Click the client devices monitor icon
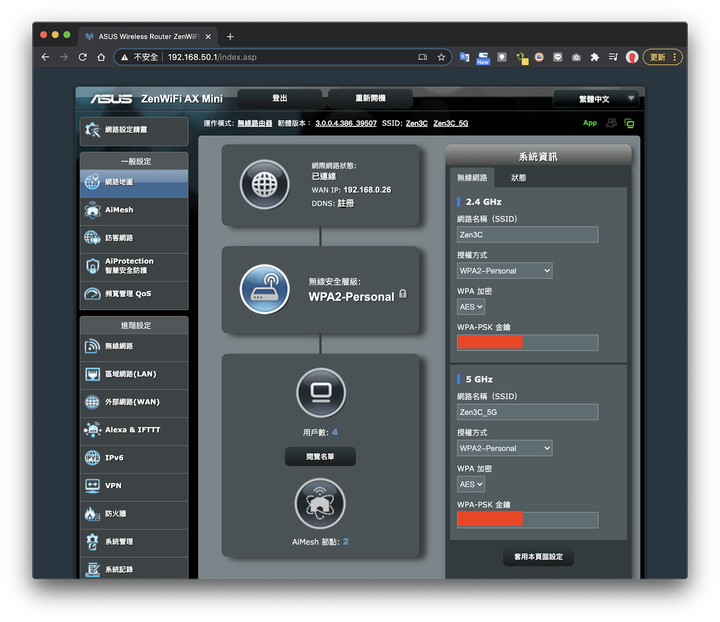The width and height of the screenshot is (720, 622). point(321,392)
